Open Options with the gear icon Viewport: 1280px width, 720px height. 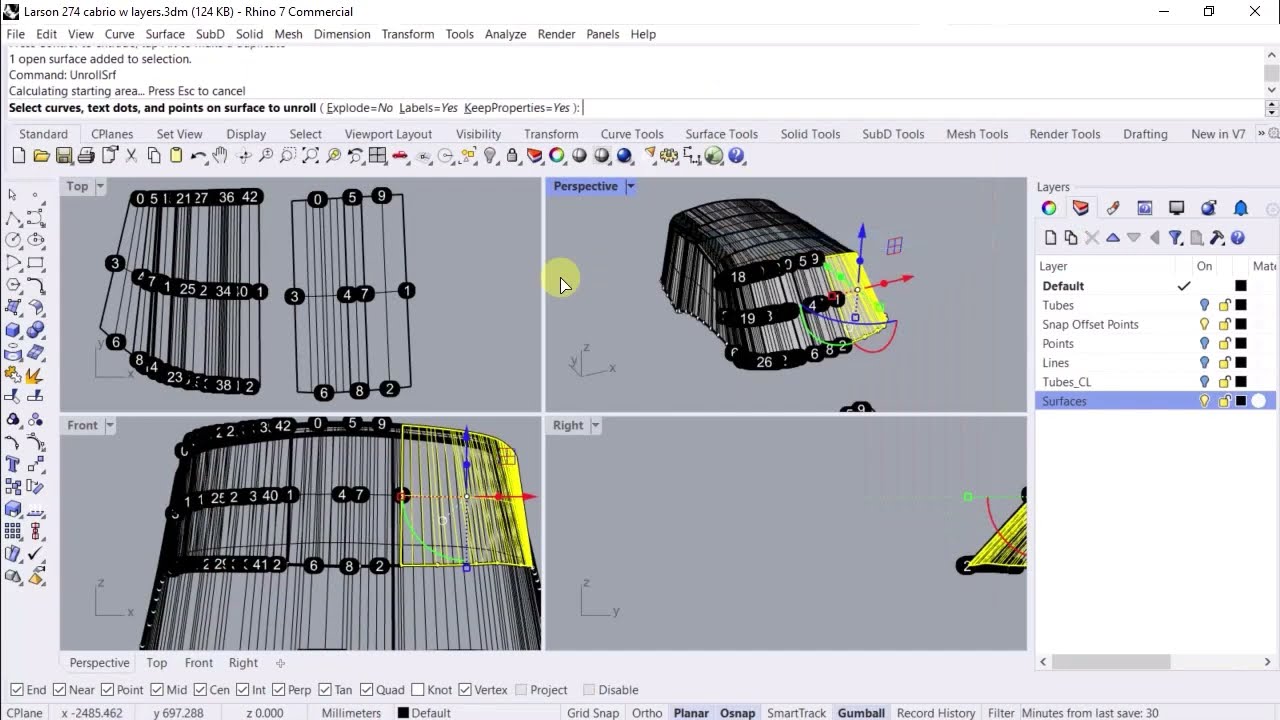click(669, 156)
